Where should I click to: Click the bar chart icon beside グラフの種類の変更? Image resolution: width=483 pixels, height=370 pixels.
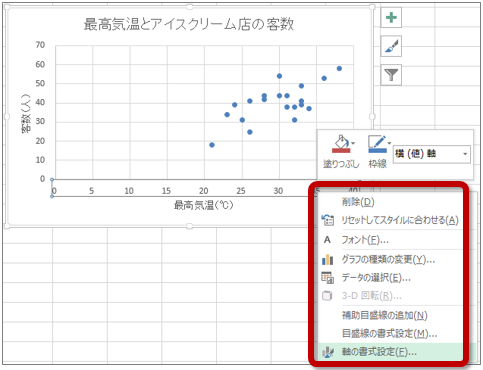(327, 259)
